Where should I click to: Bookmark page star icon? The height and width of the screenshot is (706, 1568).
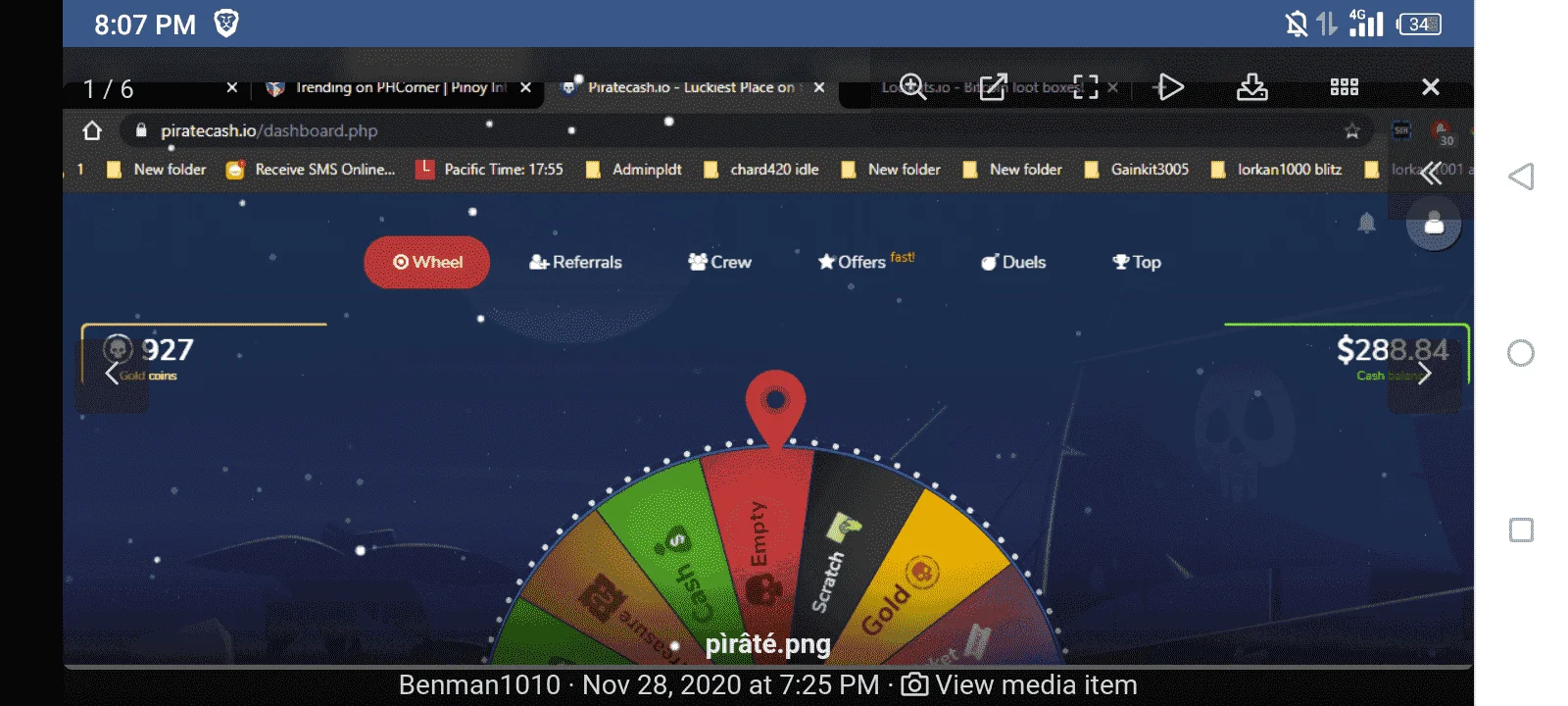click(1352, 130)
